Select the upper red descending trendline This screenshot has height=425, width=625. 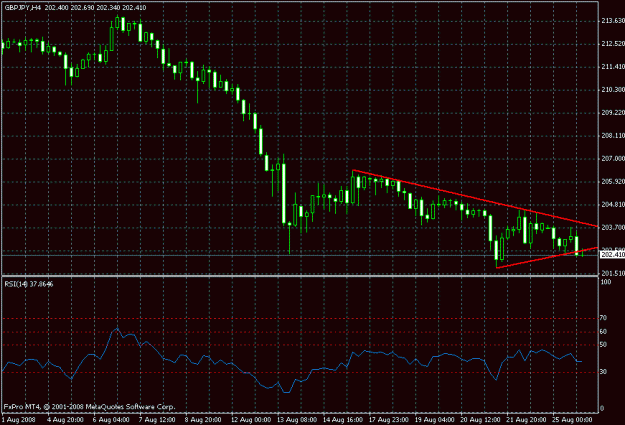pyautogui.click(x=474, y=198)
